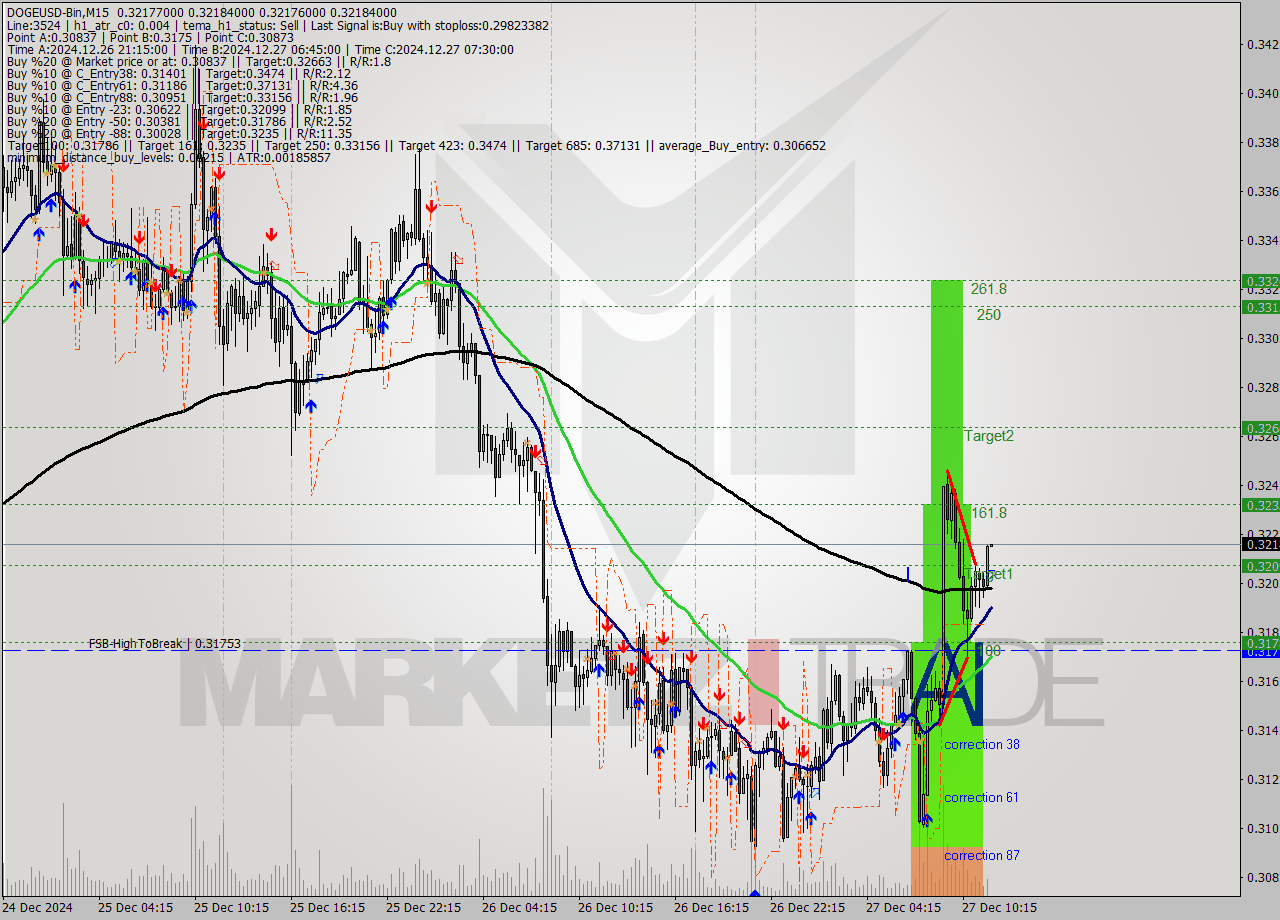Click the green 0.326 price tag
Screen dimensions: 1280x920
click(x=1260, y=428)
